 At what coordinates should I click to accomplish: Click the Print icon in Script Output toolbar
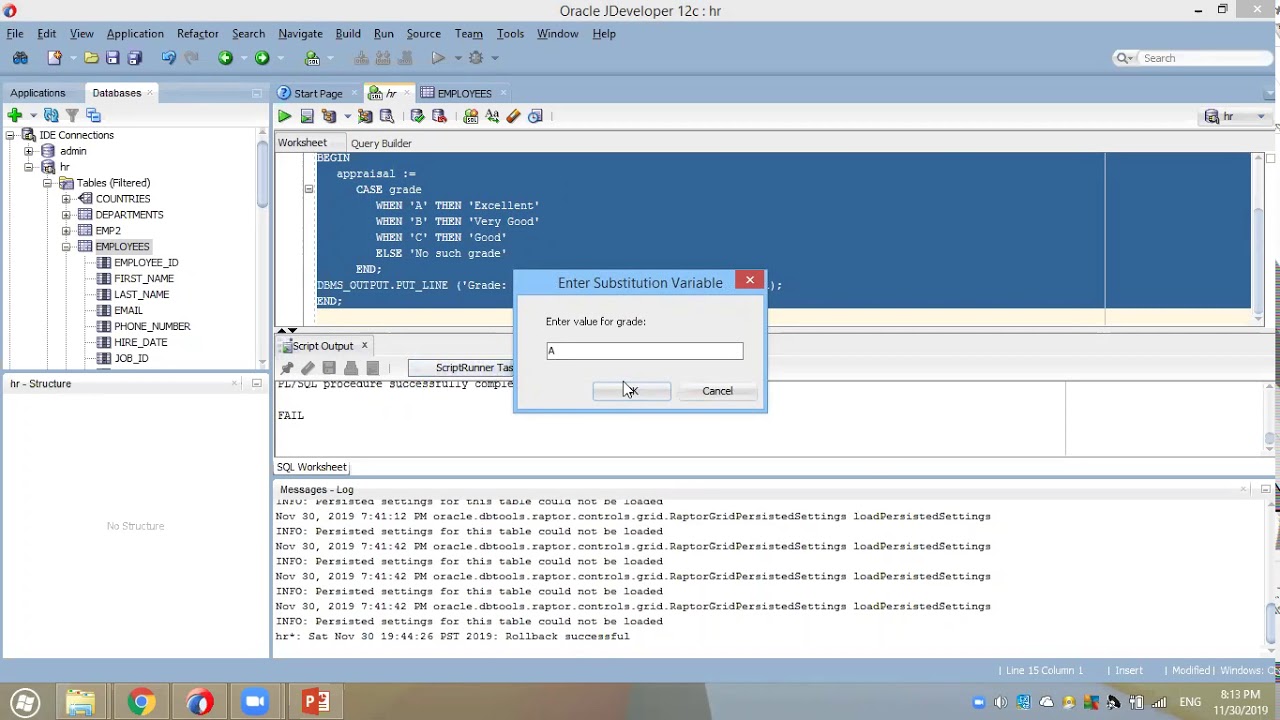(351, 368)
